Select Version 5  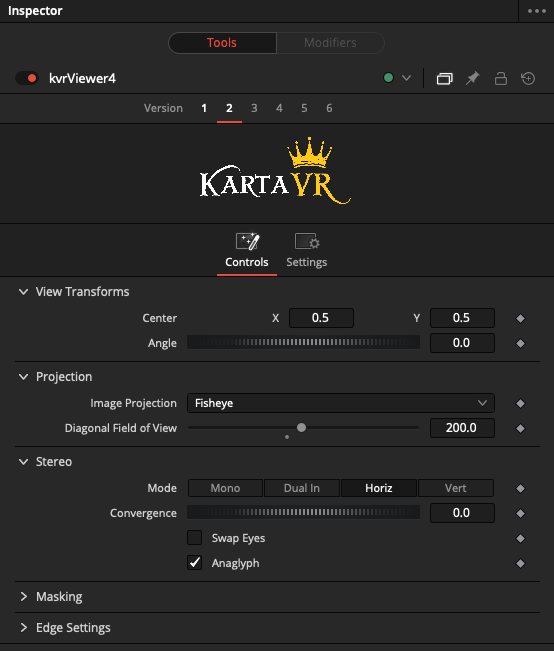[304, 108]
